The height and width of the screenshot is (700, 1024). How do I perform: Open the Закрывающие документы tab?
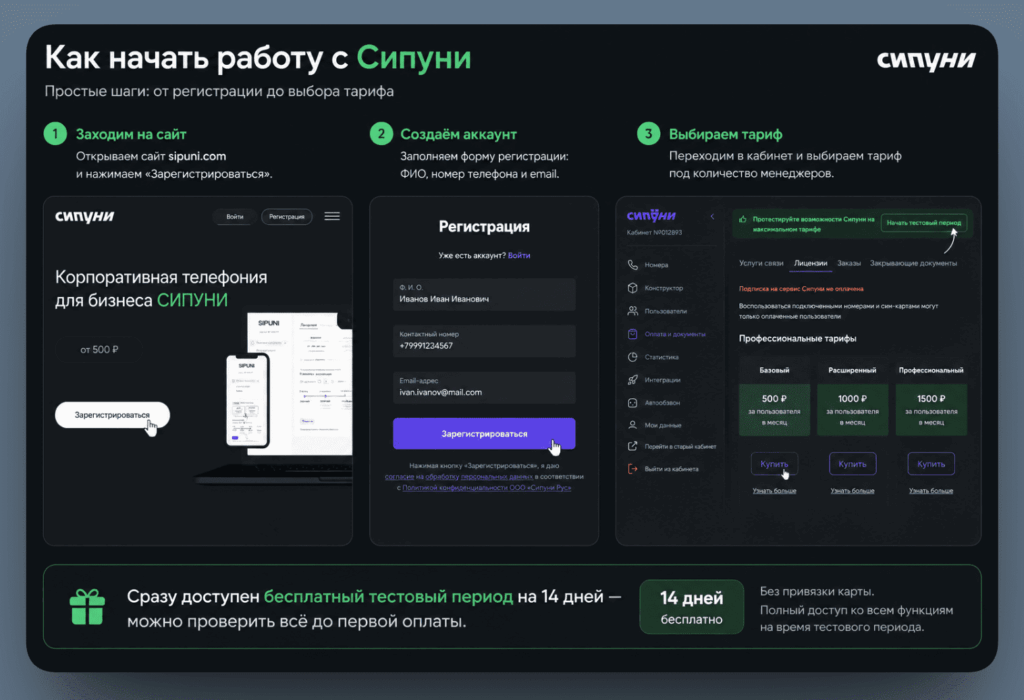tap(913, 263)
